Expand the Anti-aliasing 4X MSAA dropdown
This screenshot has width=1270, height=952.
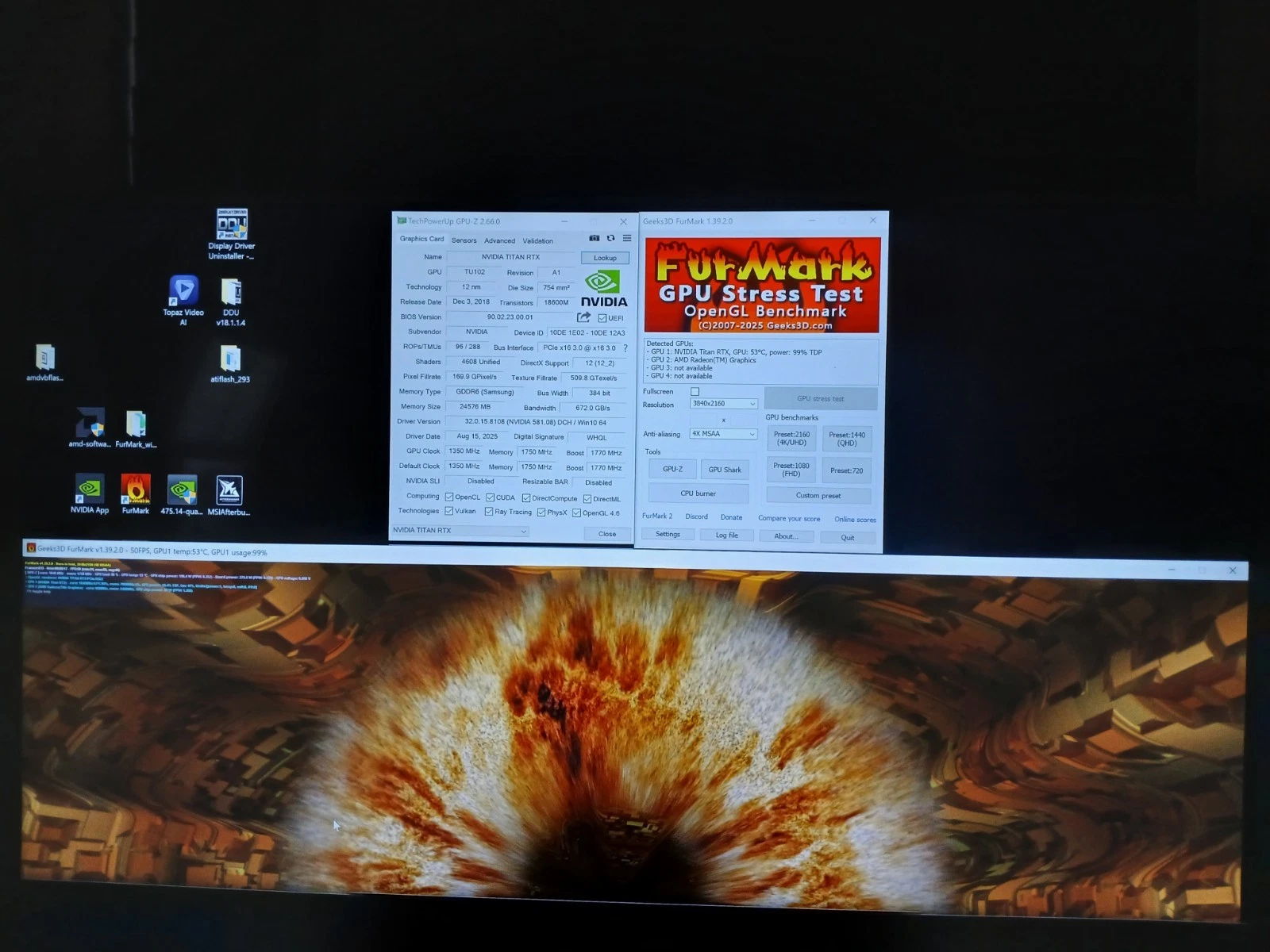(x=723, y=434)
